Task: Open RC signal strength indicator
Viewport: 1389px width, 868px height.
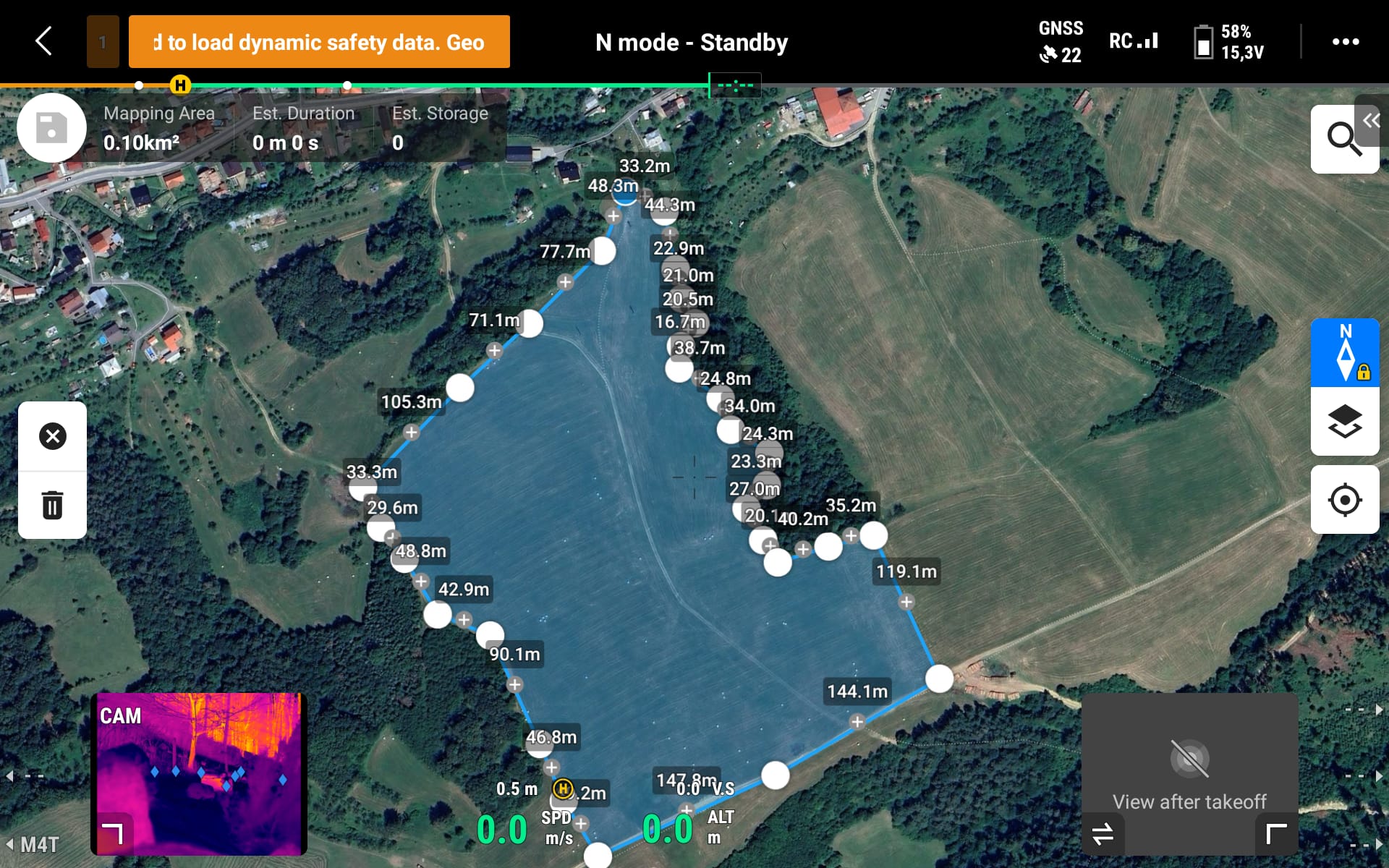Action: click(x=1134, y=41)
